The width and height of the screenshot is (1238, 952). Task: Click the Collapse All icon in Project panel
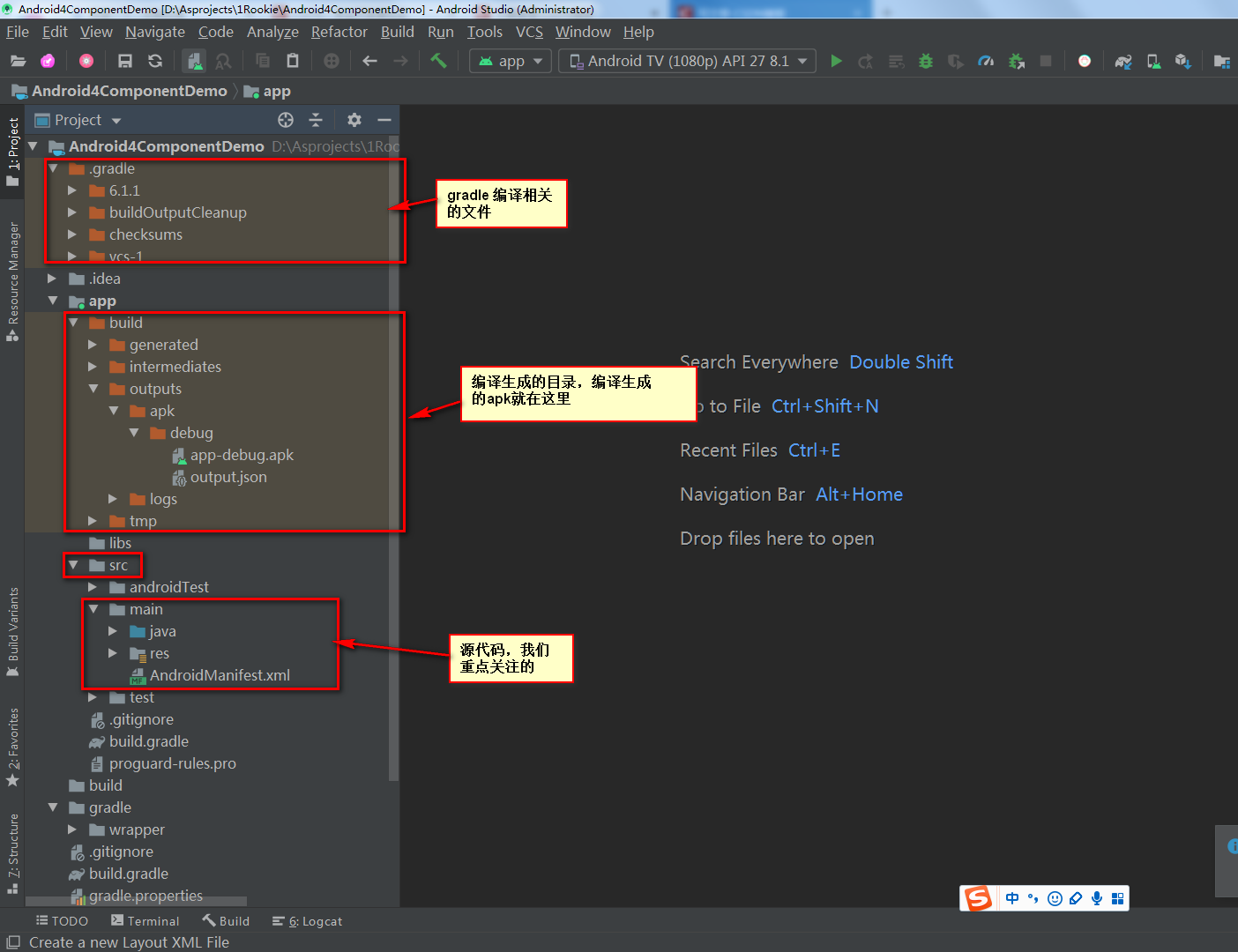coord(316,120)
